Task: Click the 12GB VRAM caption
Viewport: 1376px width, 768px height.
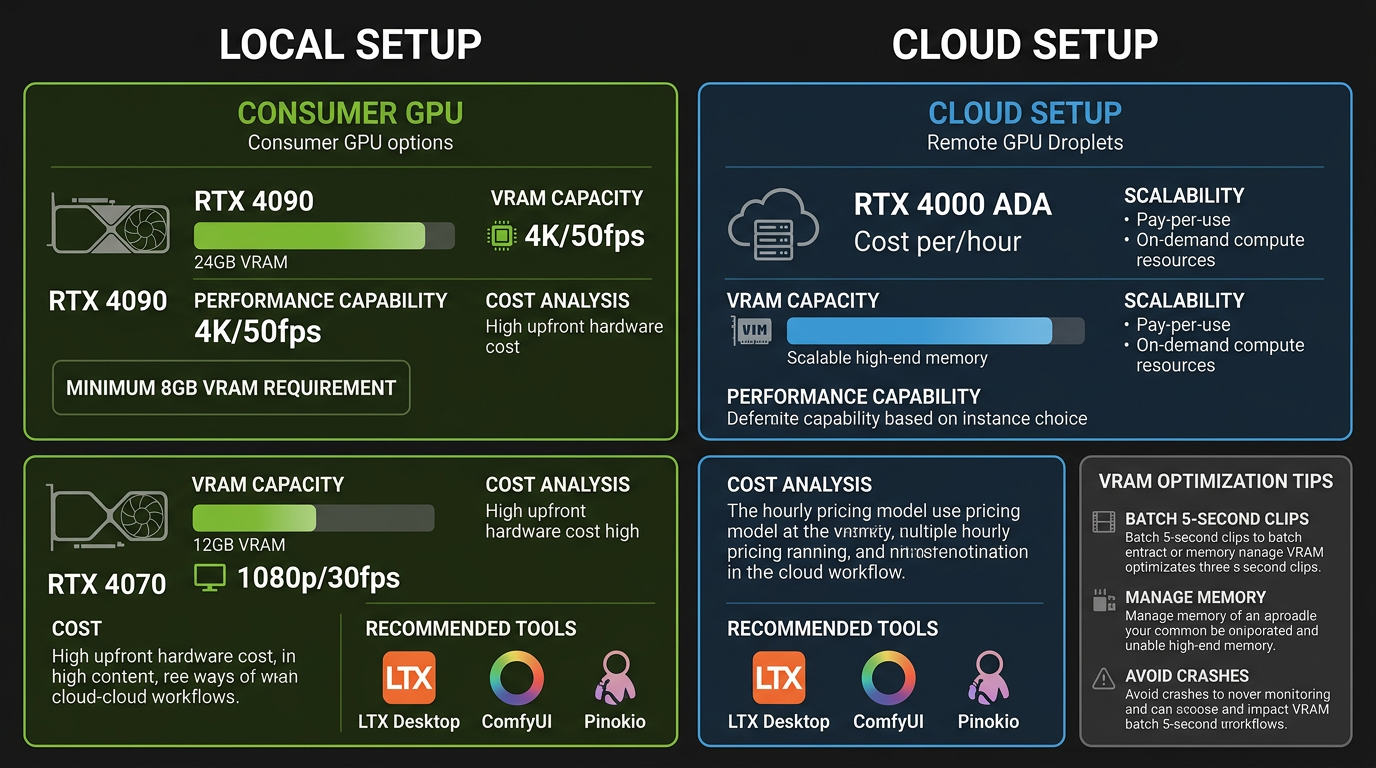Action: (239, 545)
